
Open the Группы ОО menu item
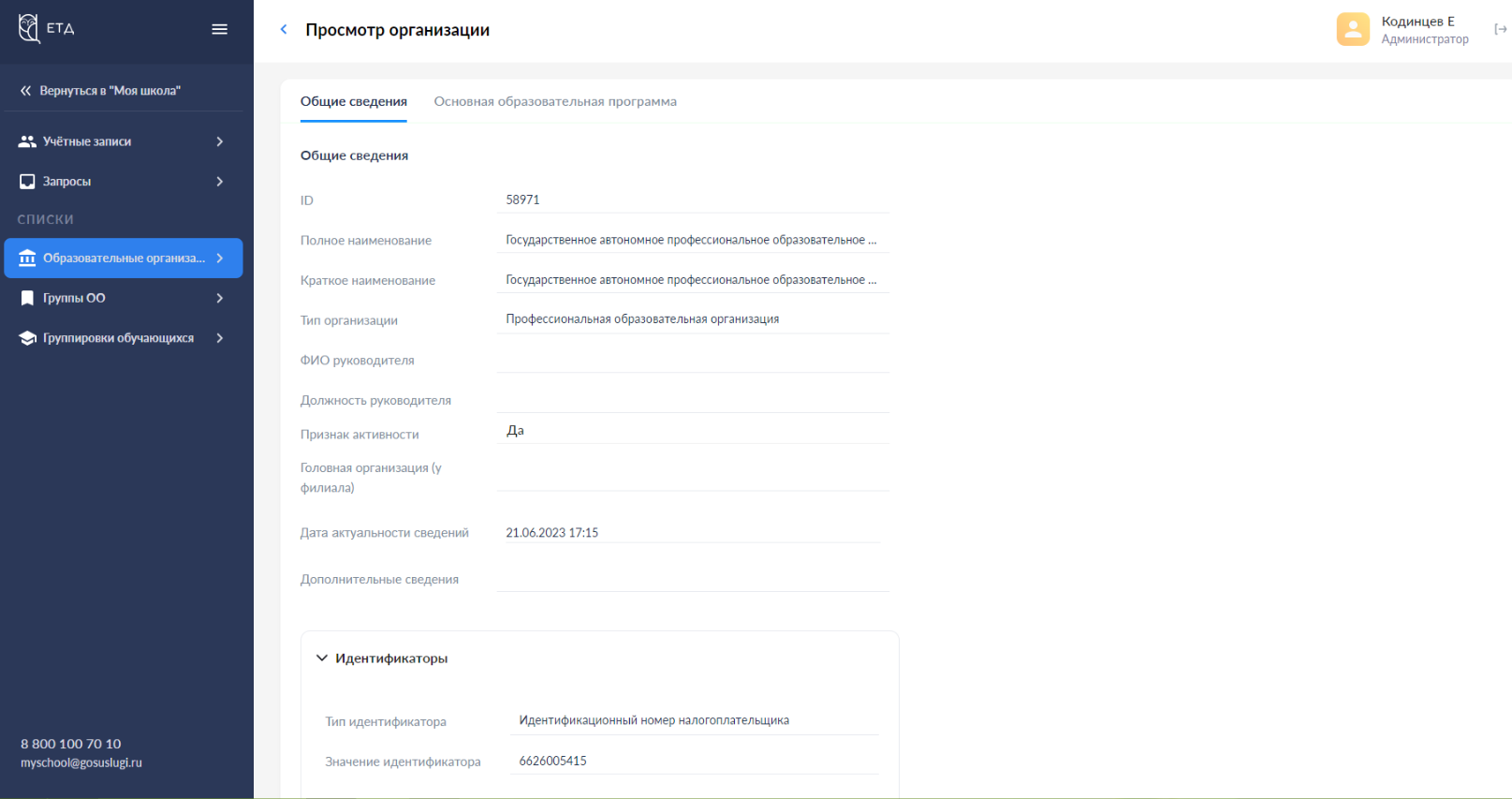tap(124, 298)
